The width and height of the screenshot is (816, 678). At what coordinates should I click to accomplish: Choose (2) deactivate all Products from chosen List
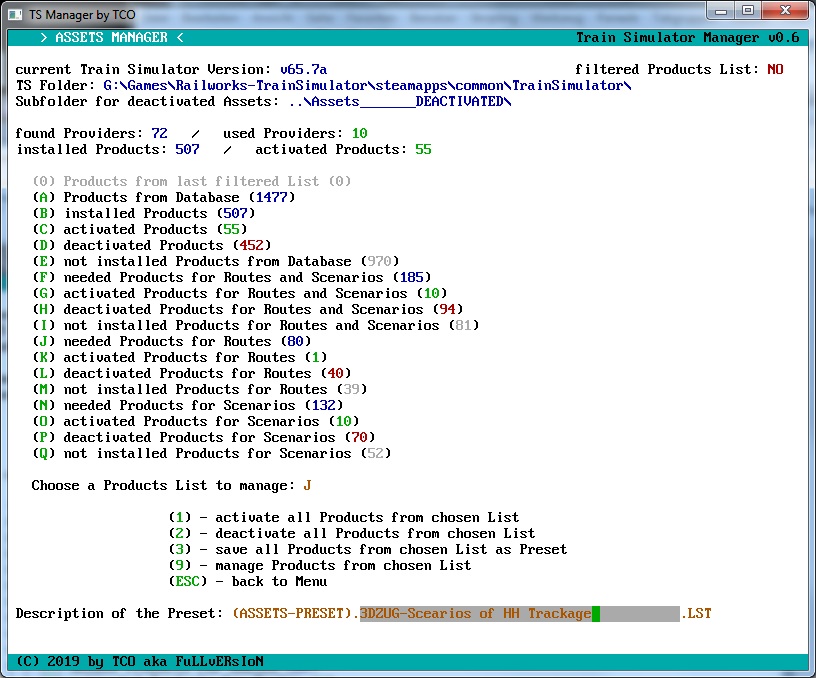tap(351, 533)
